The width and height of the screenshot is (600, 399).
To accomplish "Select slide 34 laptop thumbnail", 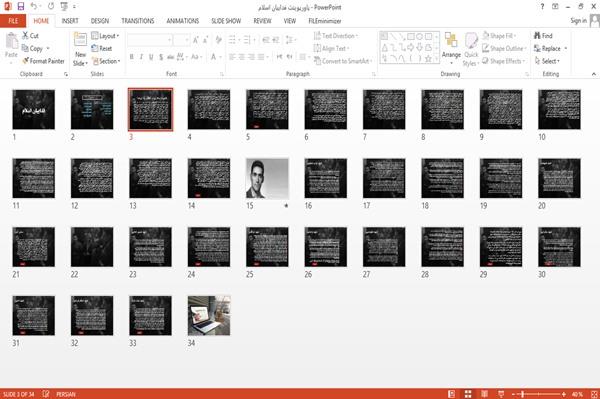I will pyautogui.click(x=209, y=316).
